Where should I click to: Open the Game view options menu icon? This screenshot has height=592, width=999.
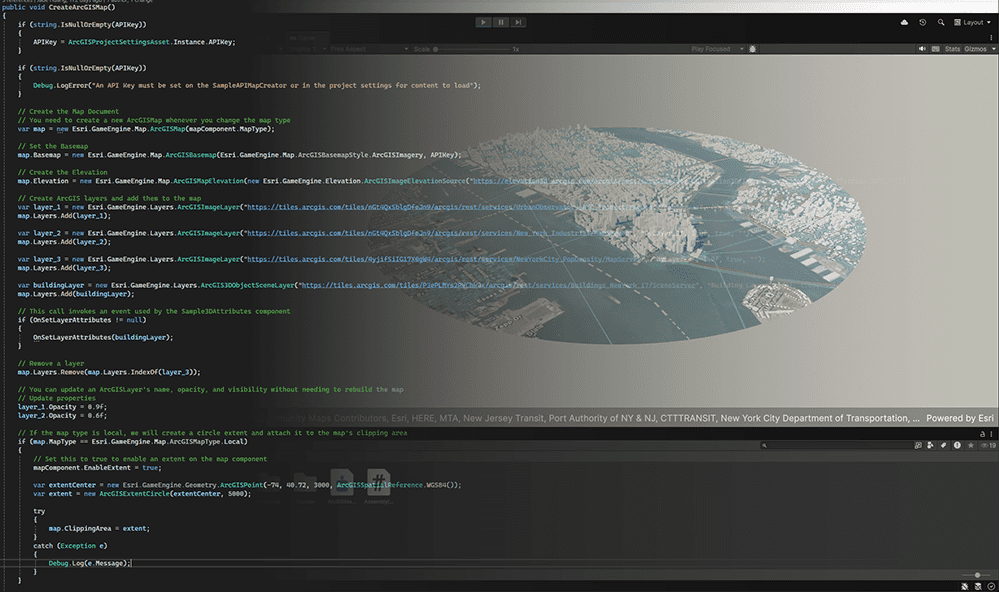tap(992, 37)
